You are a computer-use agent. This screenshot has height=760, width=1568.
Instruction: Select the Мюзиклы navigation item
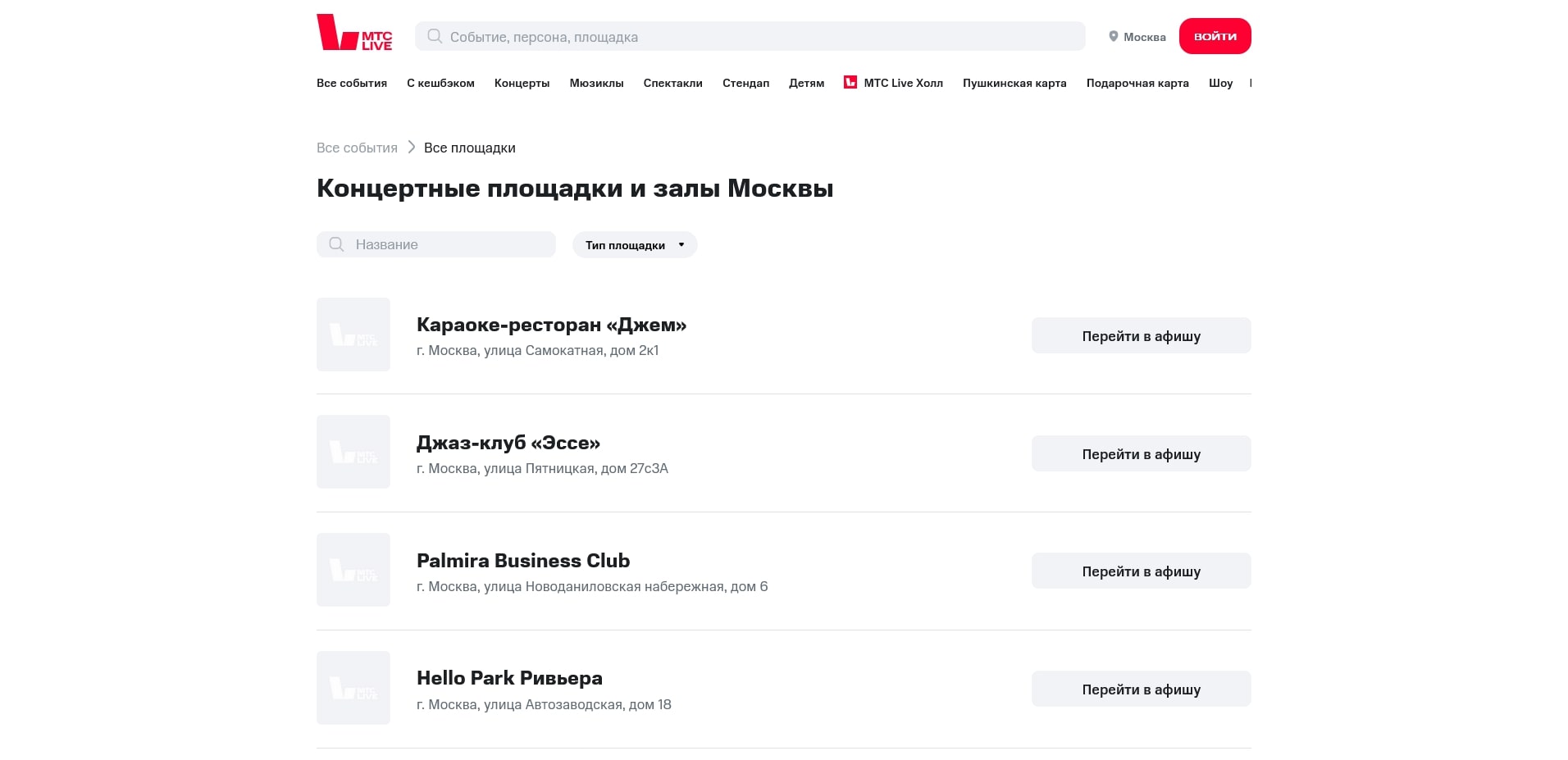[x=597, y=83]
